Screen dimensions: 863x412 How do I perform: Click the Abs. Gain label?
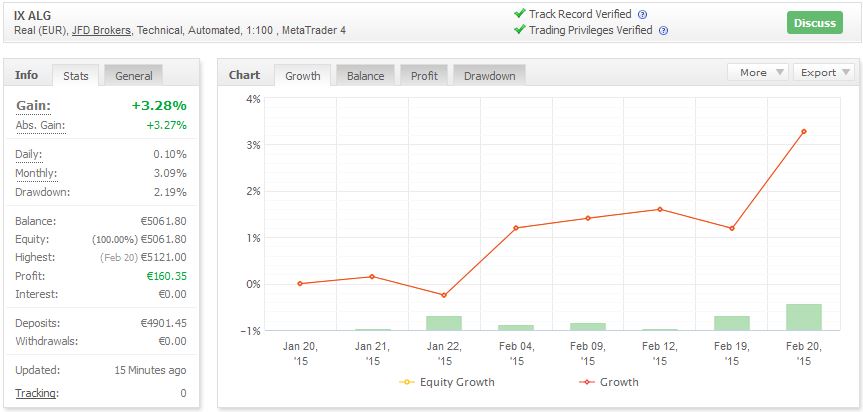[40, 125]
